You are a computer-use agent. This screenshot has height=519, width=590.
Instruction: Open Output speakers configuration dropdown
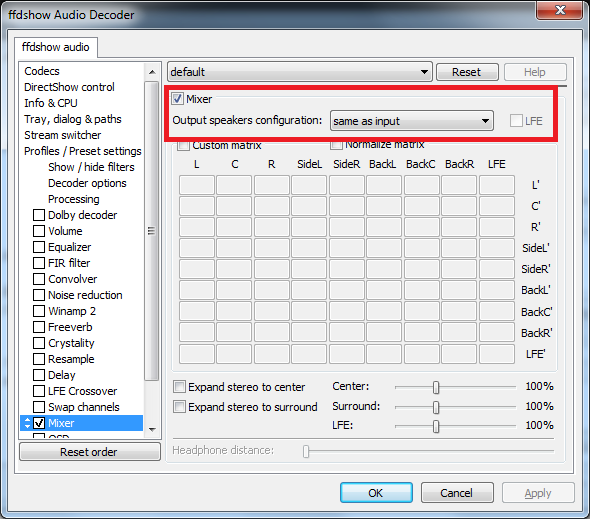click(412, 121)
